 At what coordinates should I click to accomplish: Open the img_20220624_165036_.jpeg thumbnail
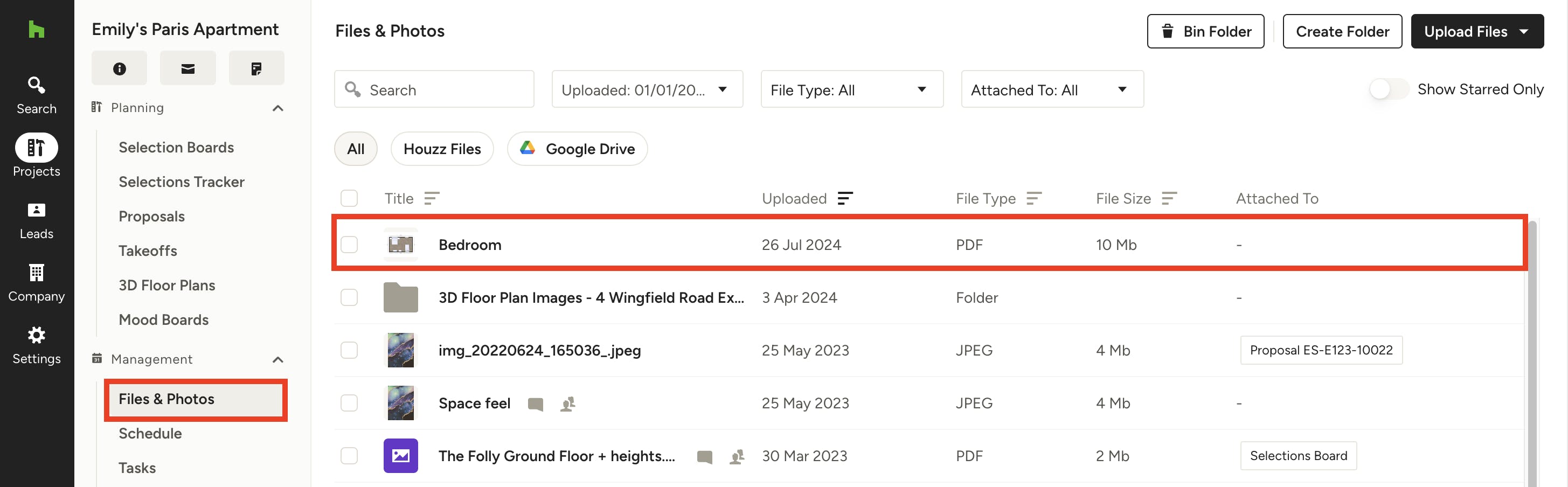[400, 351]
